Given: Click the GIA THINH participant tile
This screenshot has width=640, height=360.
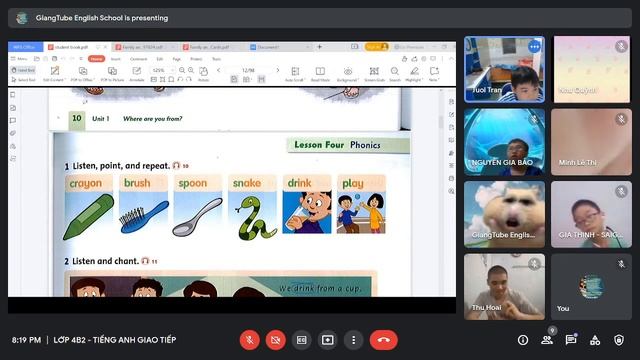Looking at the screenshot, I should pos(591,215).
